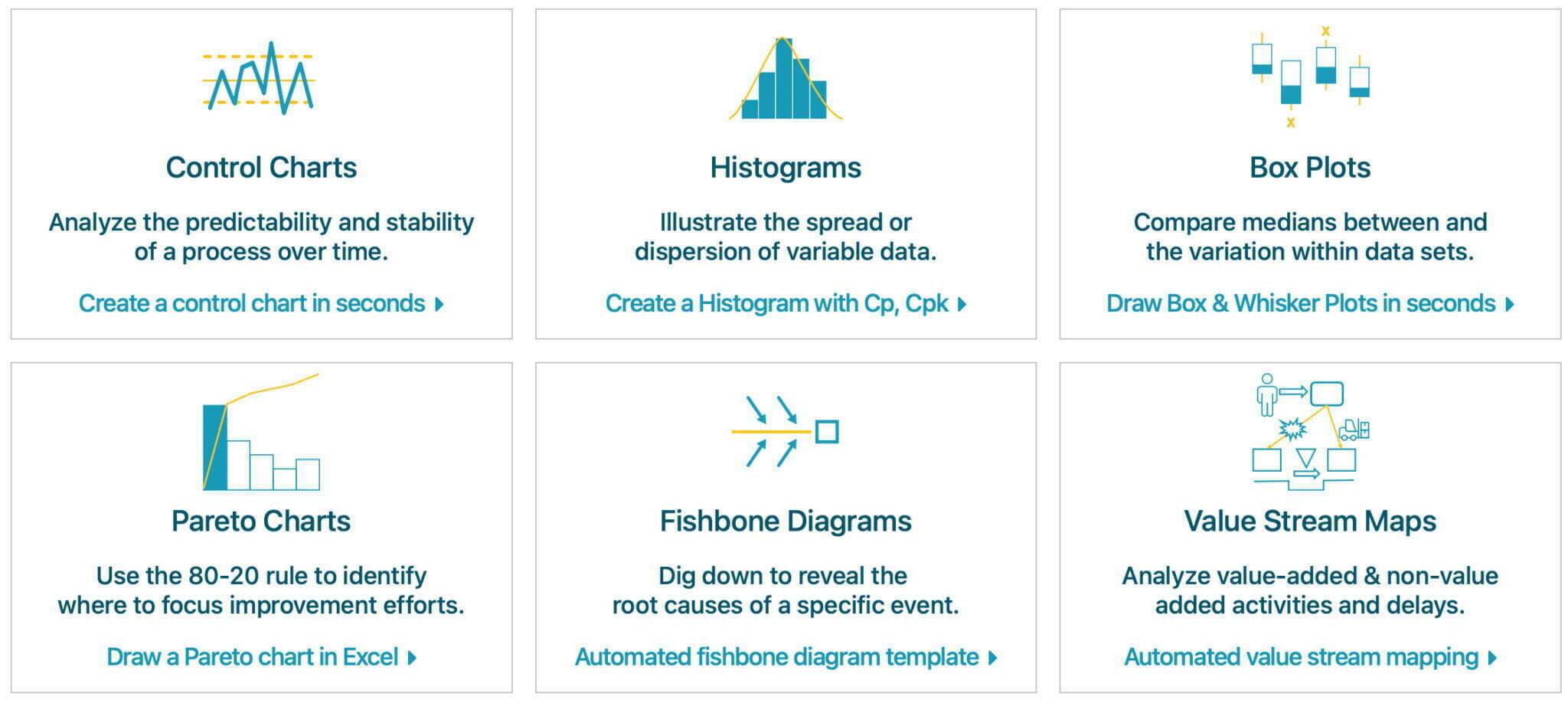Open the Histograms heading

pyautogui.click(x=786, y=168)
